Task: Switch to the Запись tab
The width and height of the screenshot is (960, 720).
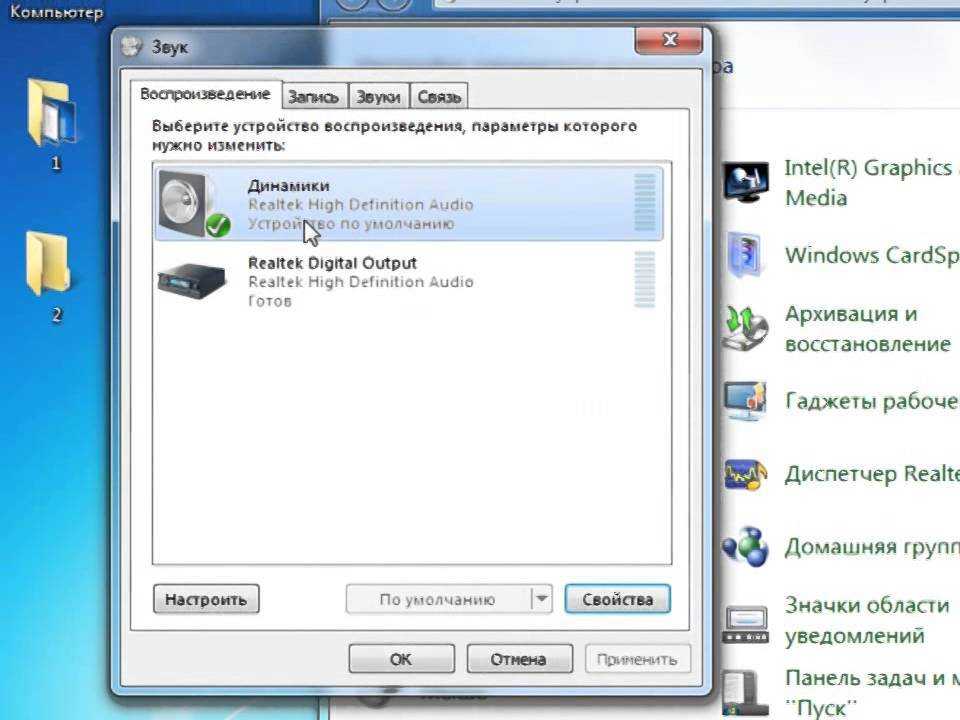Action: coord(313,97)
